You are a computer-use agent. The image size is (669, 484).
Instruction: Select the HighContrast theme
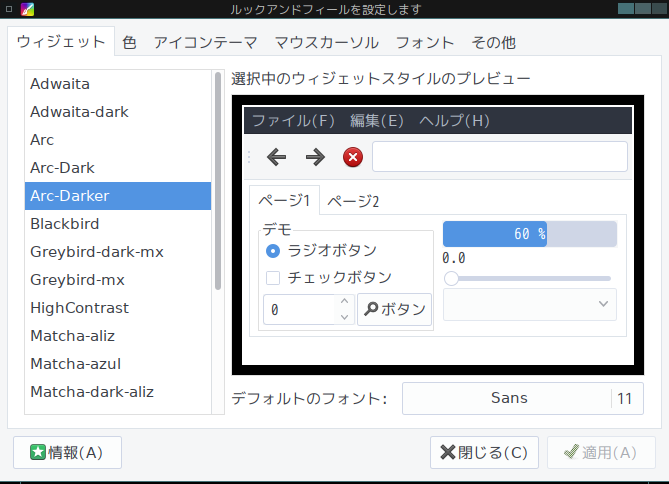click(118, 308)
